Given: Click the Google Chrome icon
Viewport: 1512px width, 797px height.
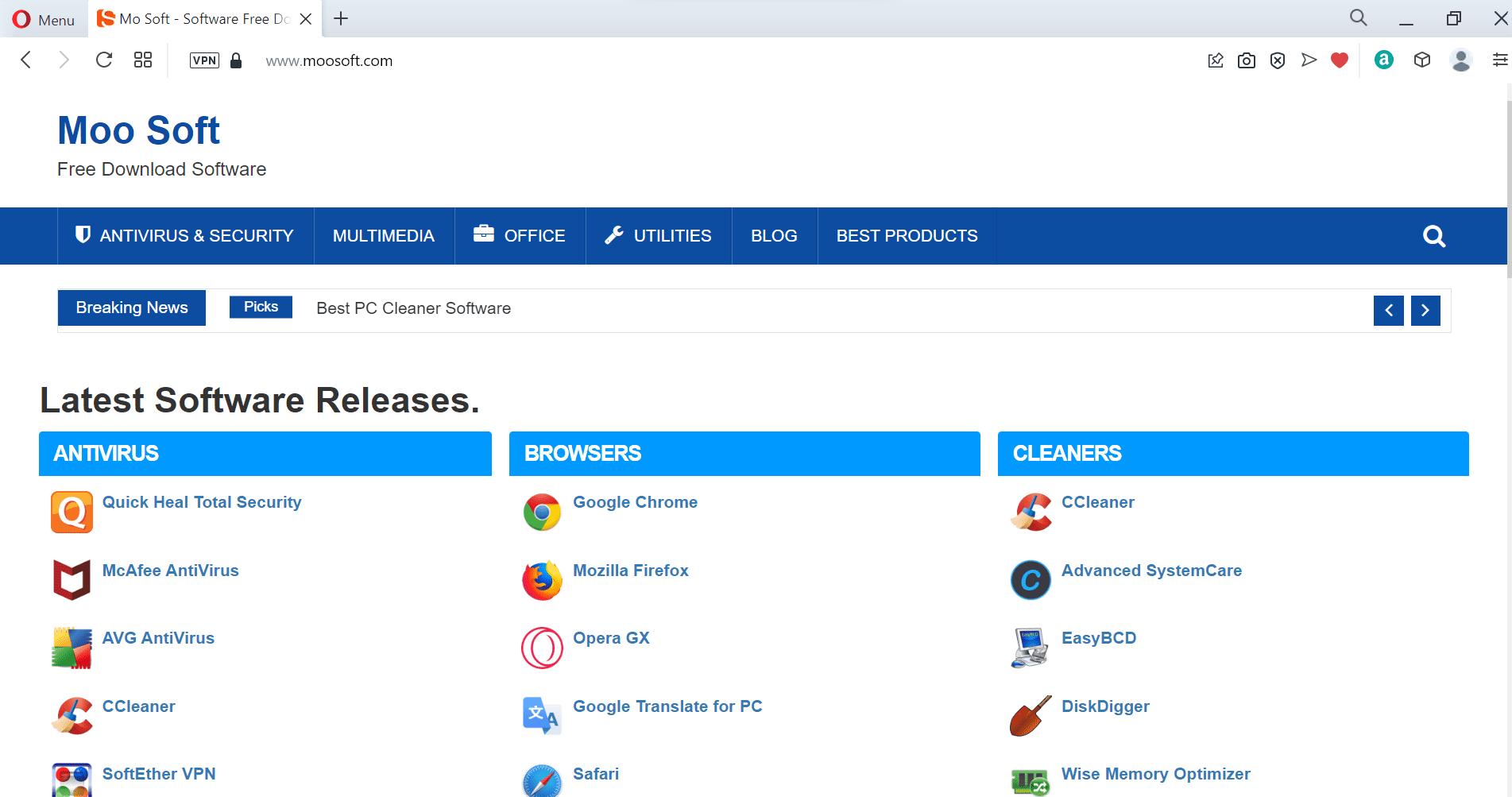Looking at the screenshot, I should pyautogui.click(x=542, y=513).
